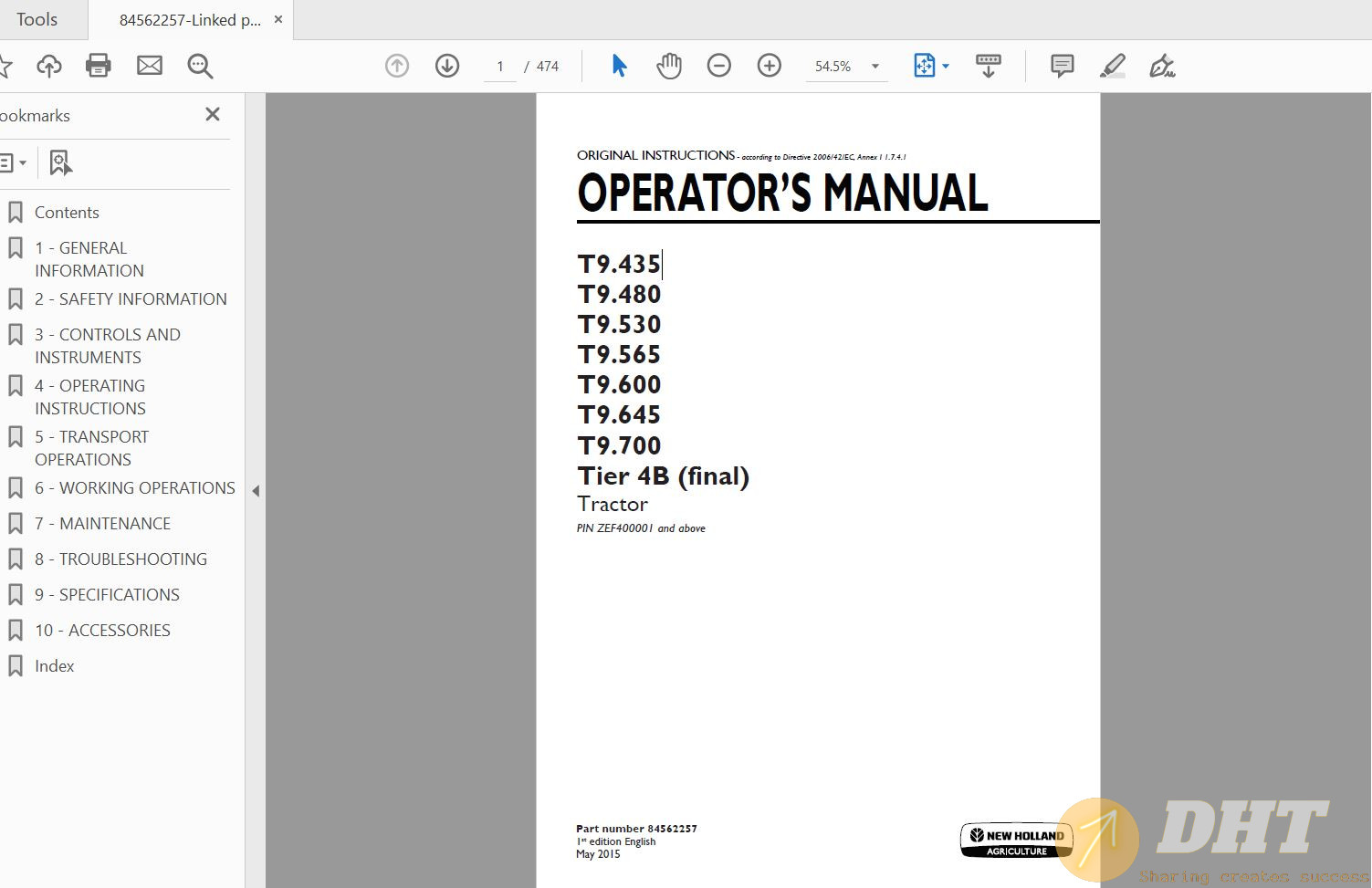Click the T9.435 model text
The height and width of the screenshot is (888, 1372).
pos(619,264)
